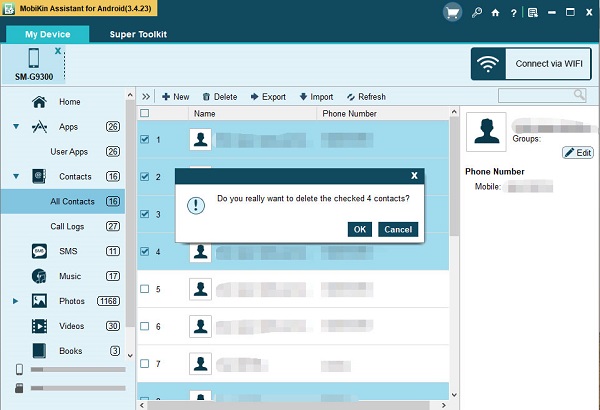Click the key register icon

tap(477, 13)
